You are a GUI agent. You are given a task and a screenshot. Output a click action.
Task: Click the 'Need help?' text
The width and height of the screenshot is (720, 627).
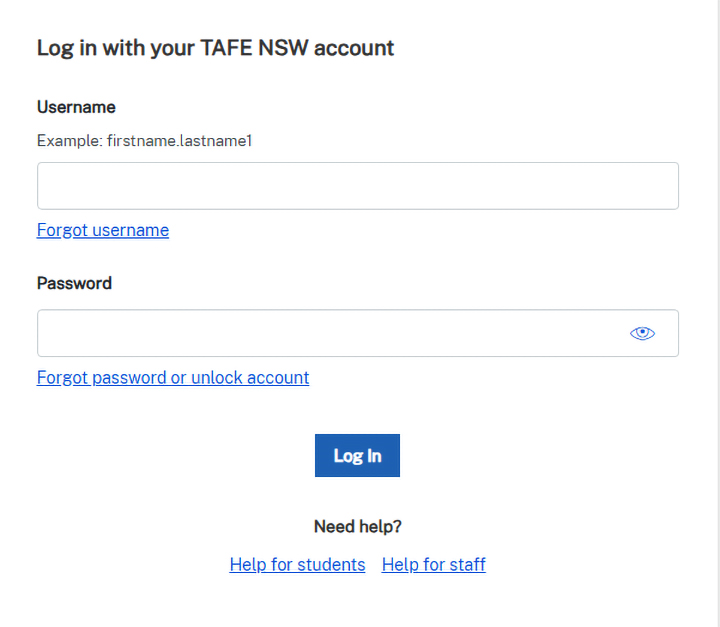pos(357,526)
